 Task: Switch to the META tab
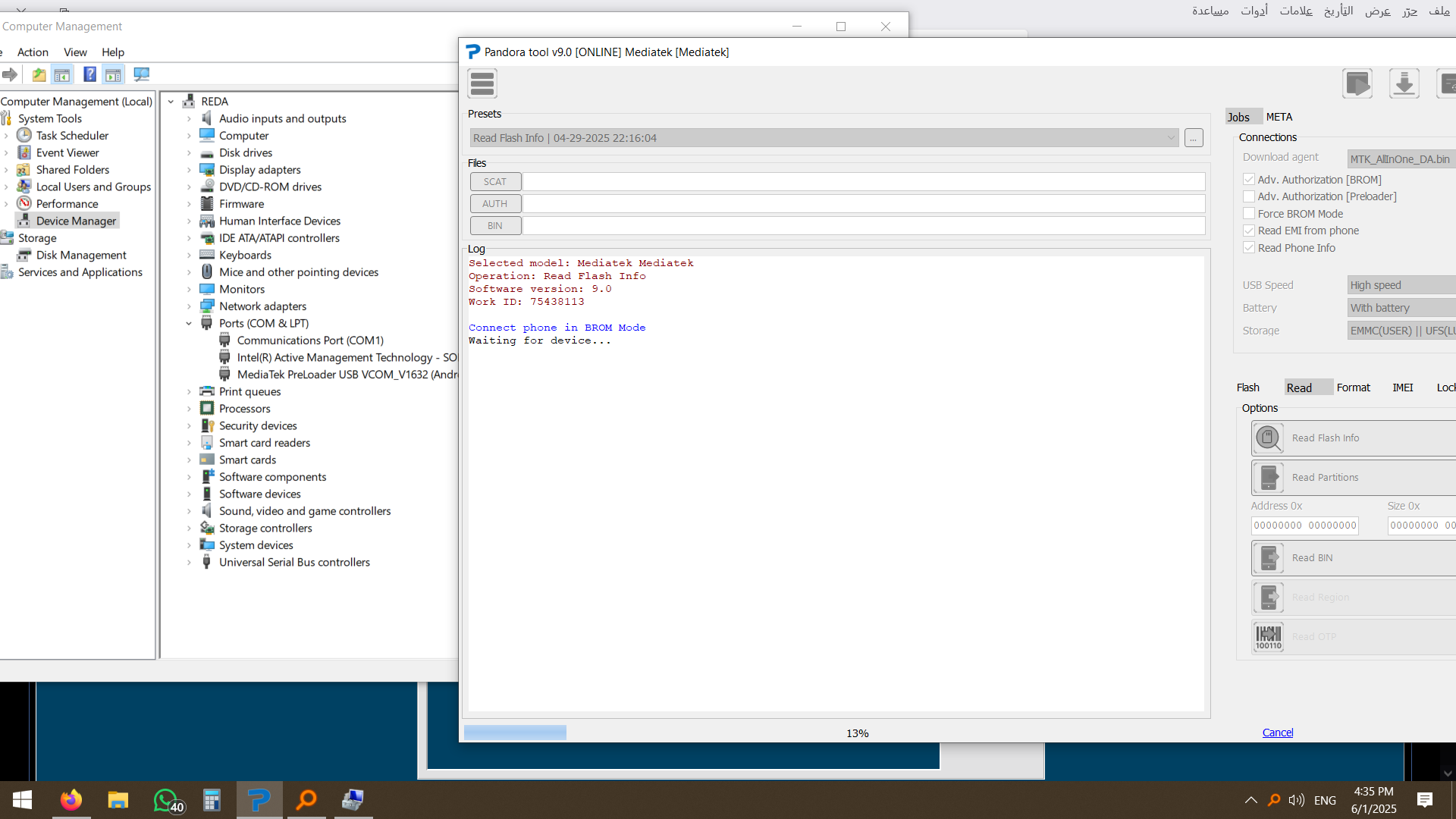(1279, 117)
